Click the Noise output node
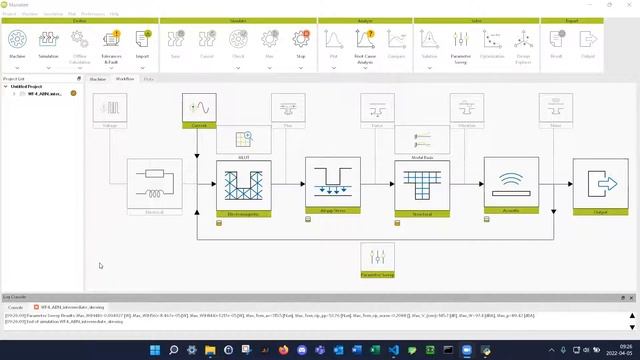This screenshot has height=360, width=640. [x=556, y=111]
